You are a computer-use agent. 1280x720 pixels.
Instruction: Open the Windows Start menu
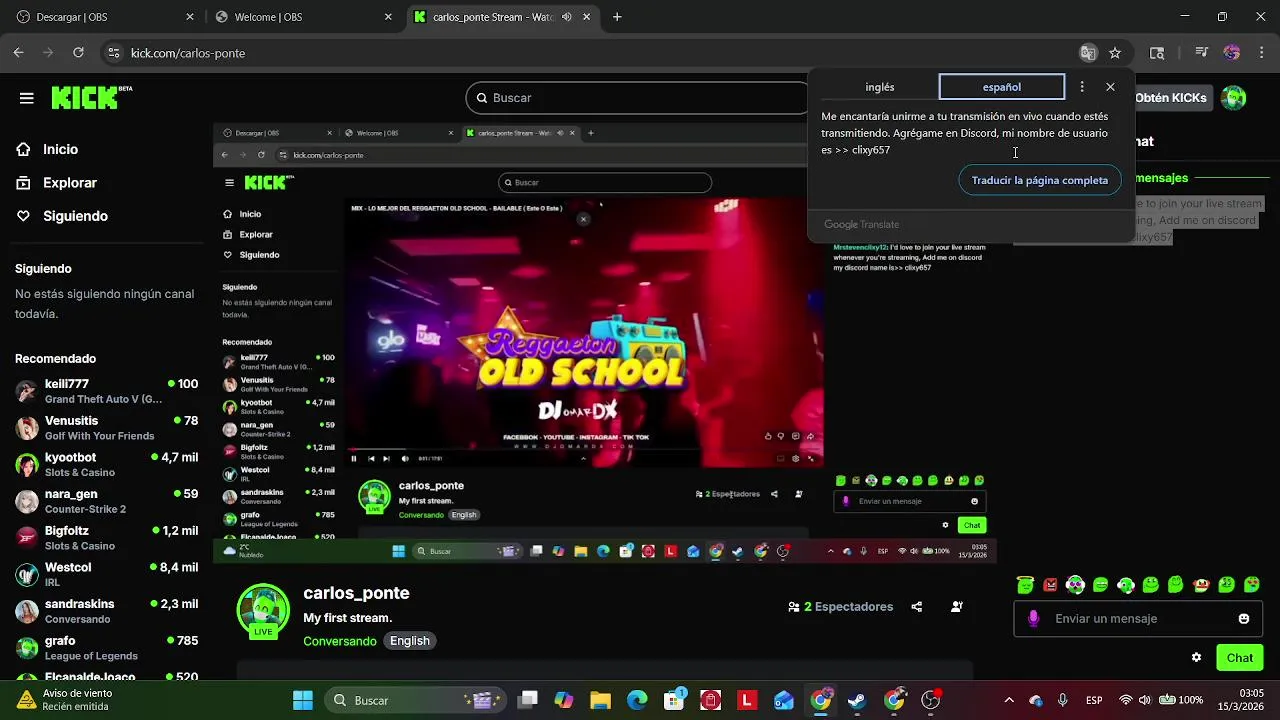pos(303,700)
